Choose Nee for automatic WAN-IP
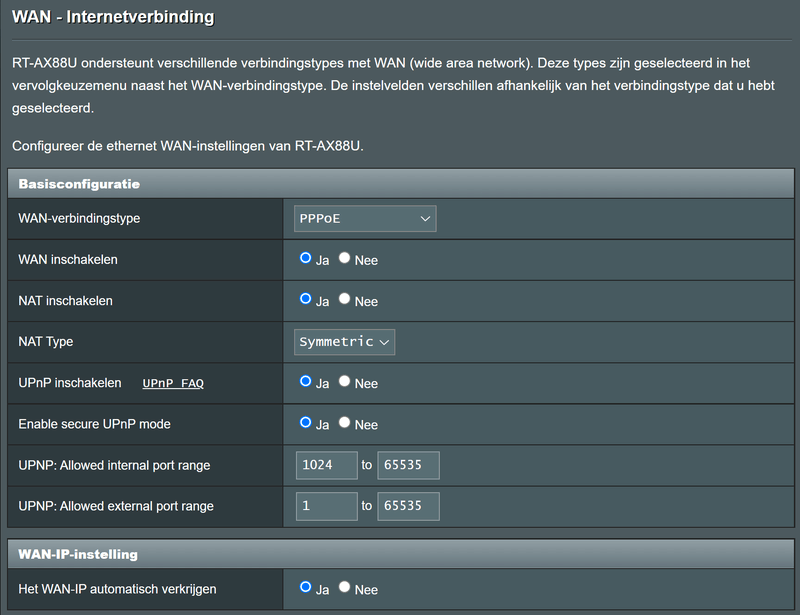800x615 pixels. [x=345, y=588]
